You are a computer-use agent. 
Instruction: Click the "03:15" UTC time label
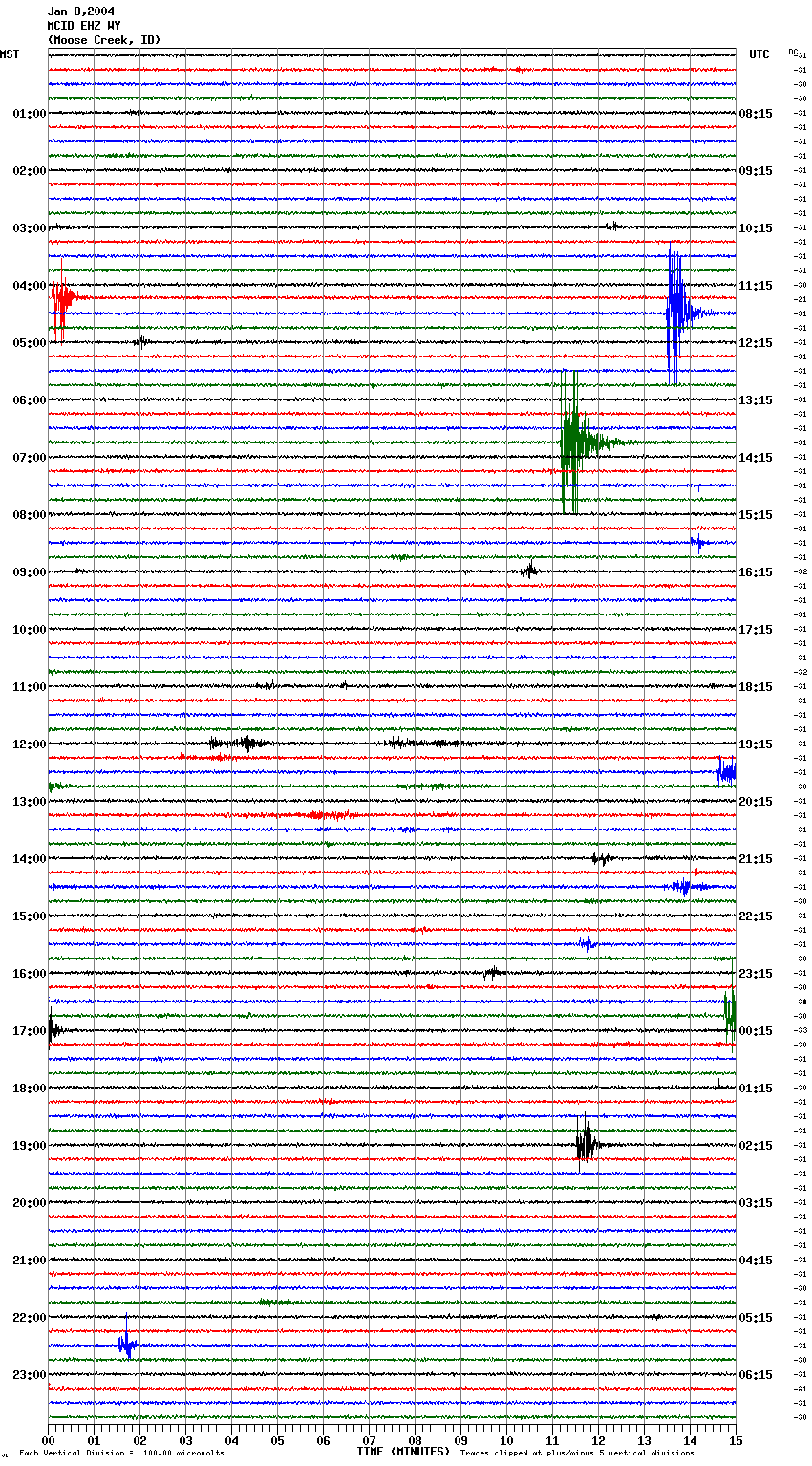(756, 1203)
